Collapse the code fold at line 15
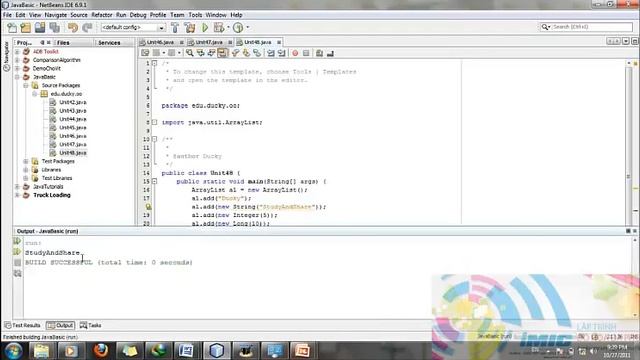Viewport: 640px width, 360px height. tap(155, 181)
